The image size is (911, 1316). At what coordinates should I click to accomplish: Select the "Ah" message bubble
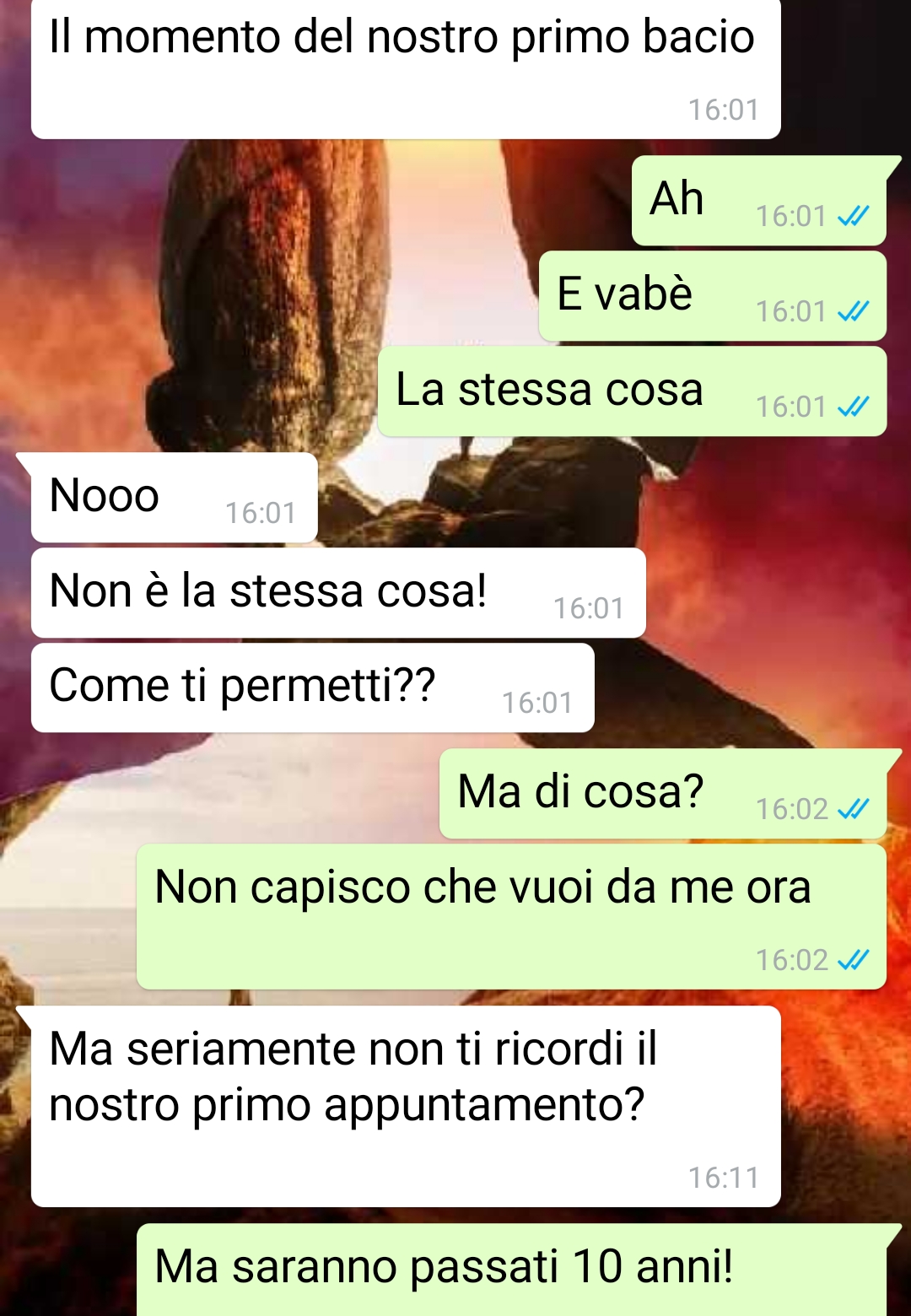tap(759, 201)
